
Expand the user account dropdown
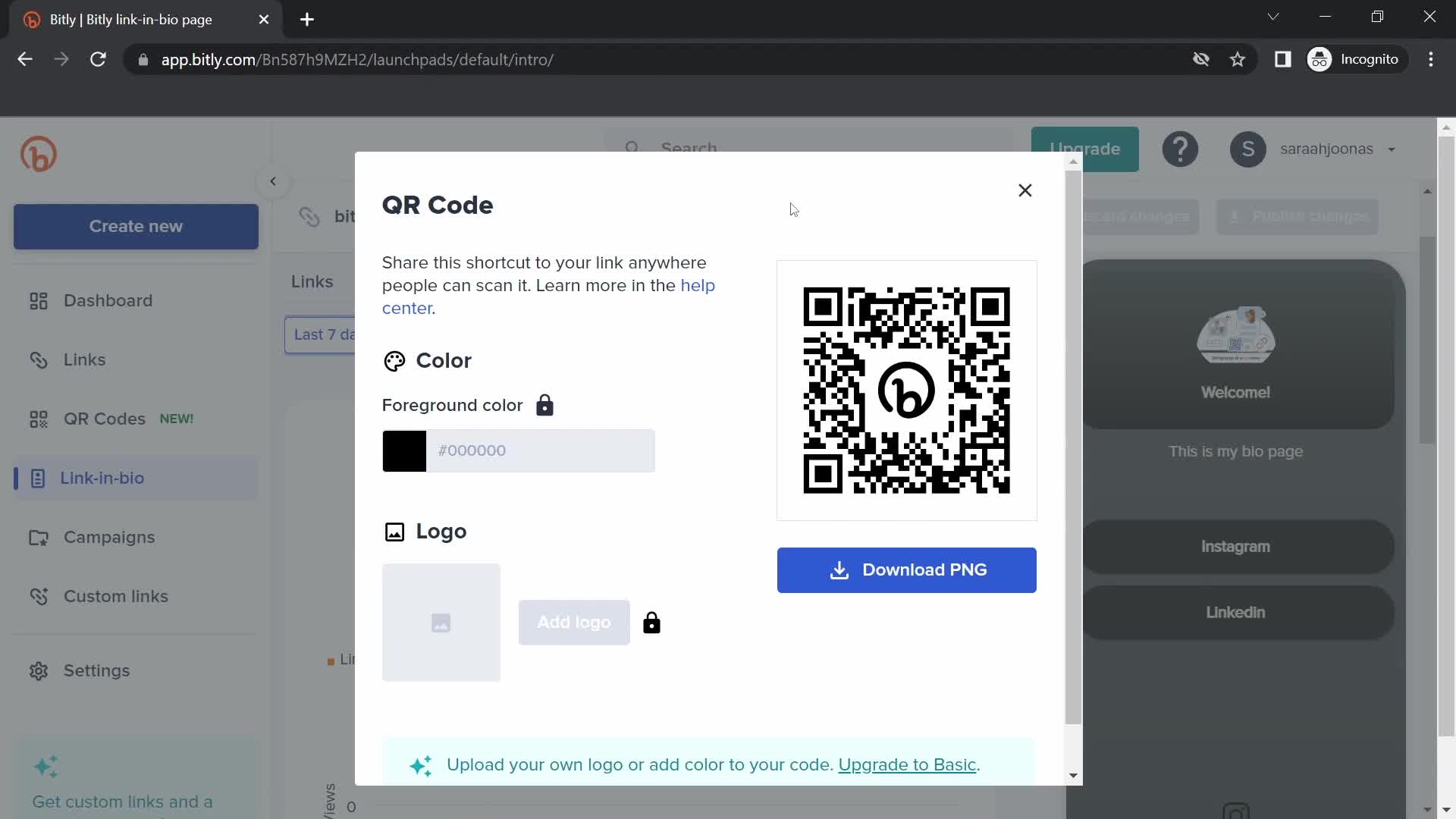point(1392,149)
